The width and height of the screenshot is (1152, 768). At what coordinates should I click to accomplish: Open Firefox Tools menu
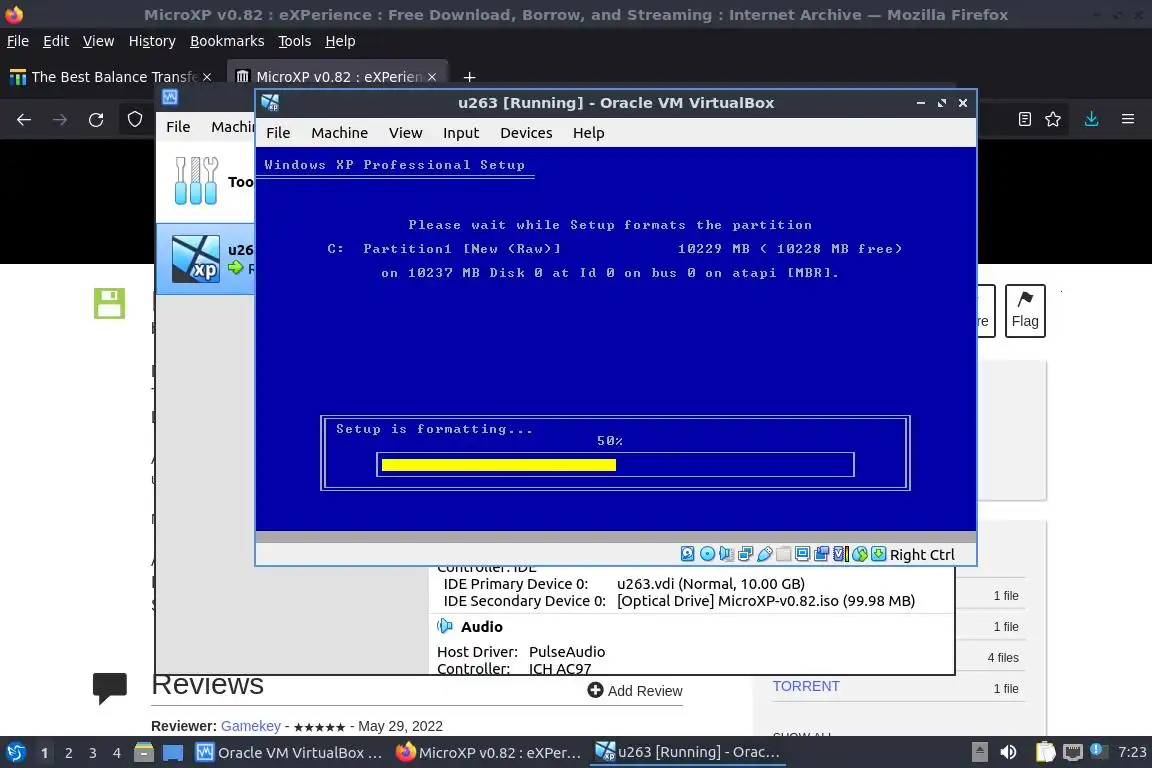295,41
